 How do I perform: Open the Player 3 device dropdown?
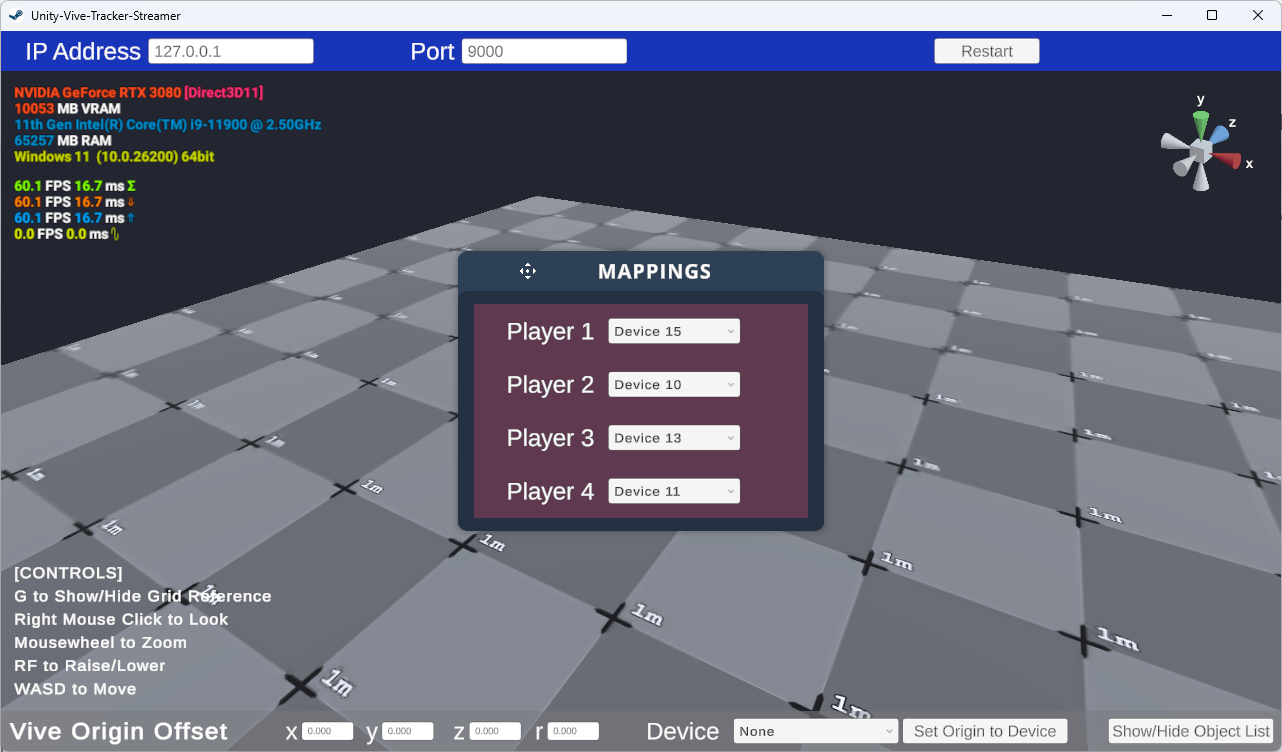(x=674, y=438)
